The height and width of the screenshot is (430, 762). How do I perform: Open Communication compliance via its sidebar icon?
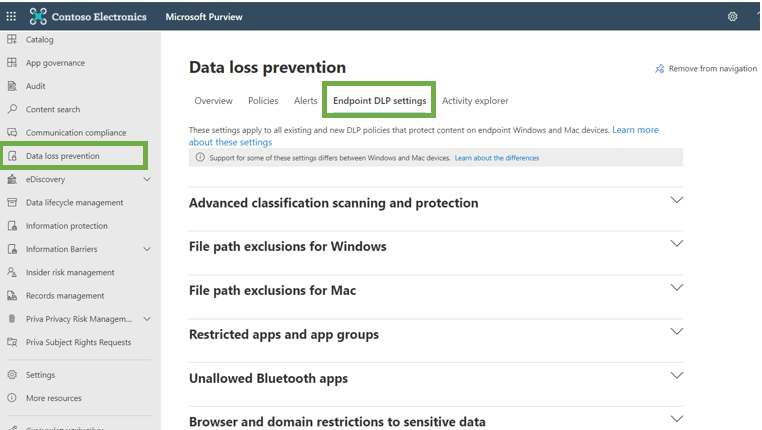(x=12, y=132)
